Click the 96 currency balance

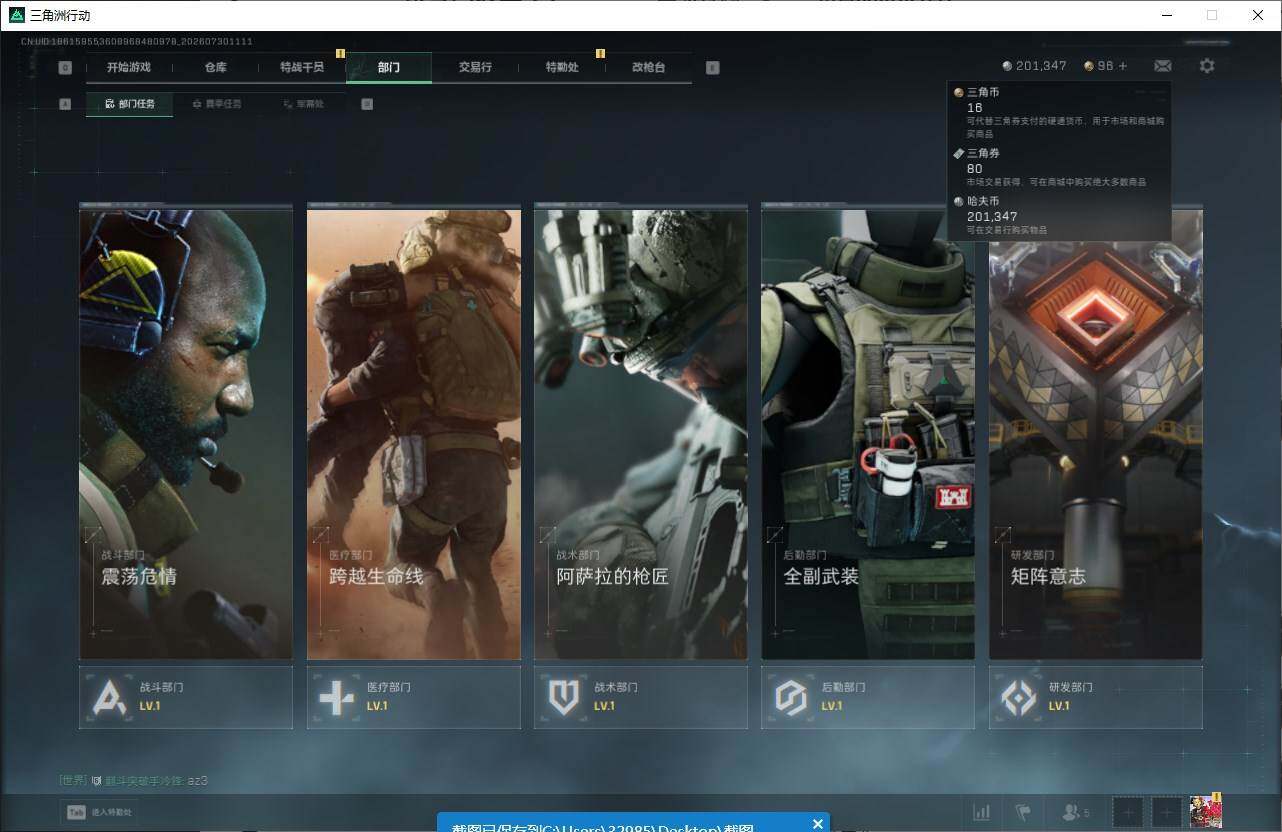[1105, 66]
